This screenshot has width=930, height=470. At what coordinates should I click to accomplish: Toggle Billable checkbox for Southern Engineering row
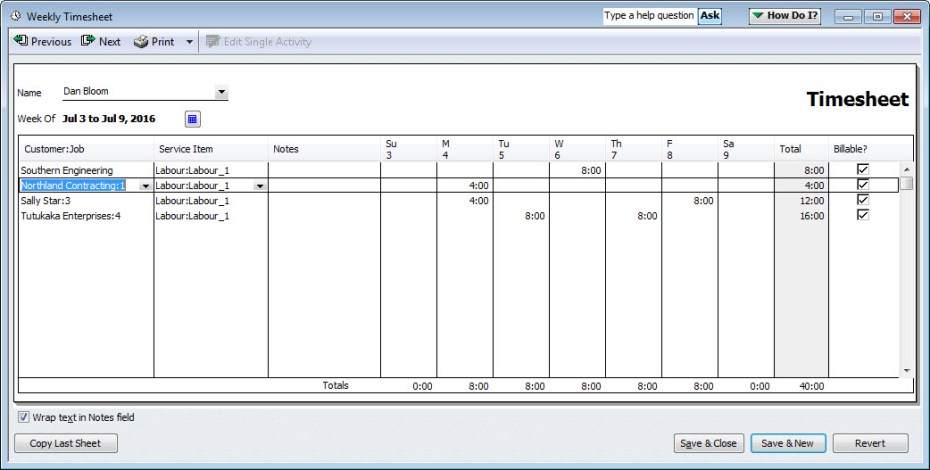862,170
